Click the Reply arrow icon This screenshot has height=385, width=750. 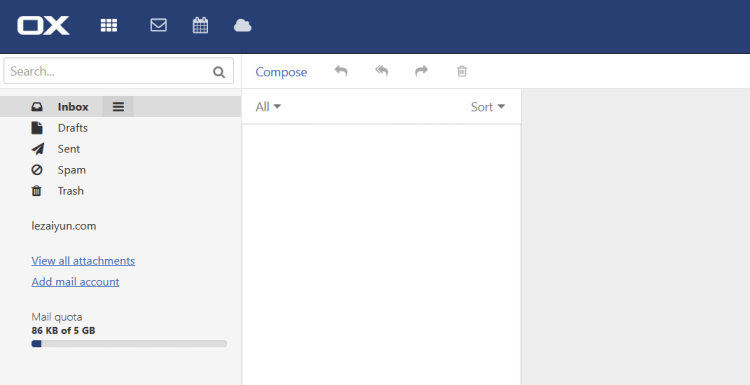point(341,71)
